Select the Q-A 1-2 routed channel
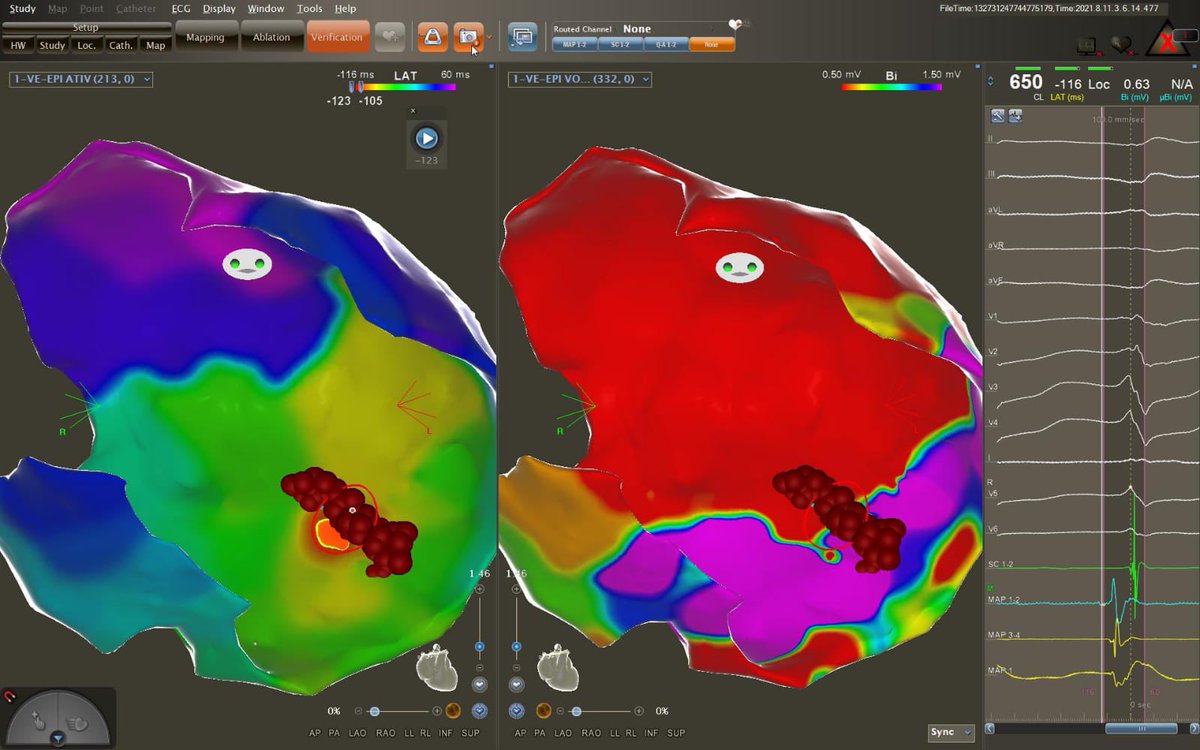Image resolution: width=1200 pixels, height=750 pixels. (666, 44)
